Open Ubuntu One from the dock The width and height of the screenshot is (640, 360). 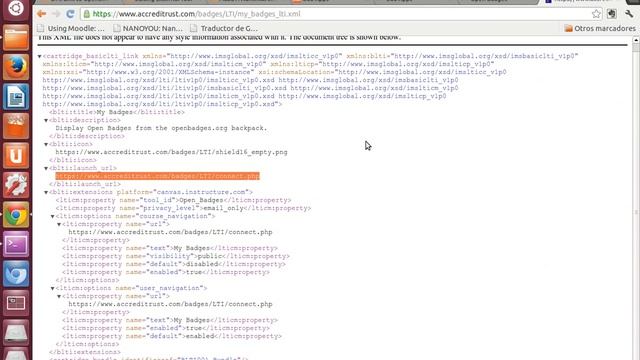16,156
